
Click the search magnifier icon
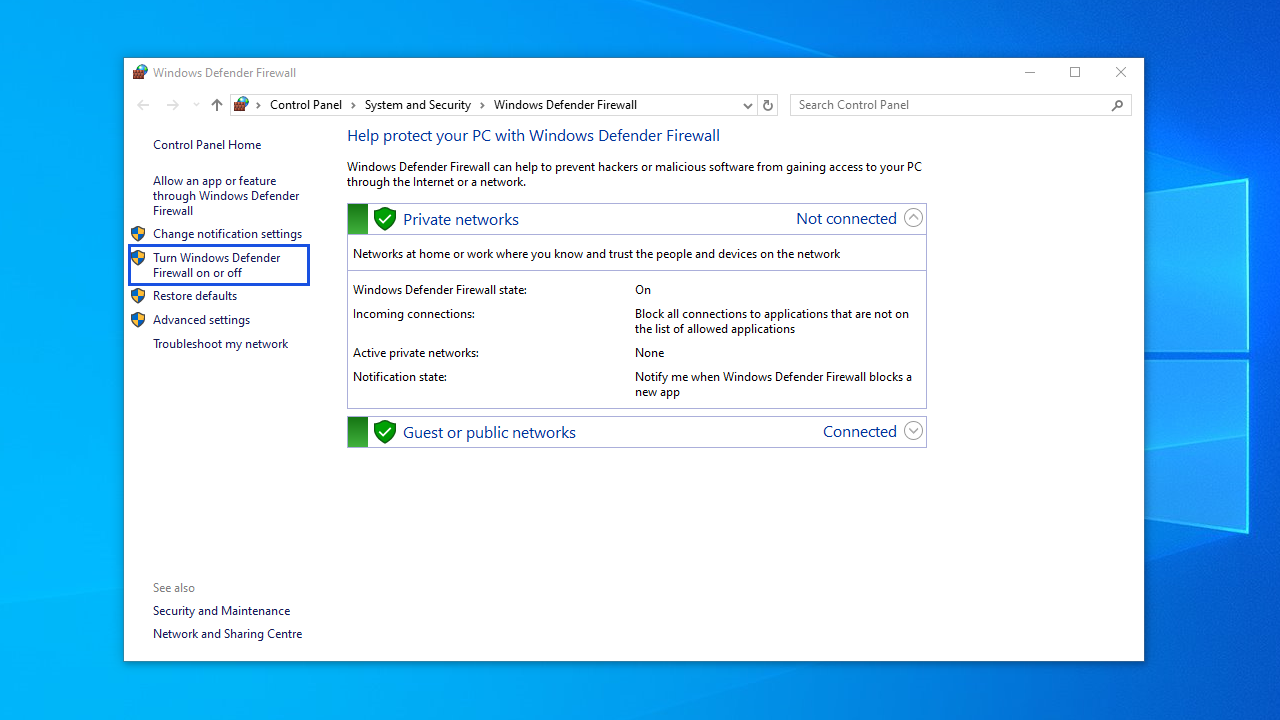(1118, 105)
